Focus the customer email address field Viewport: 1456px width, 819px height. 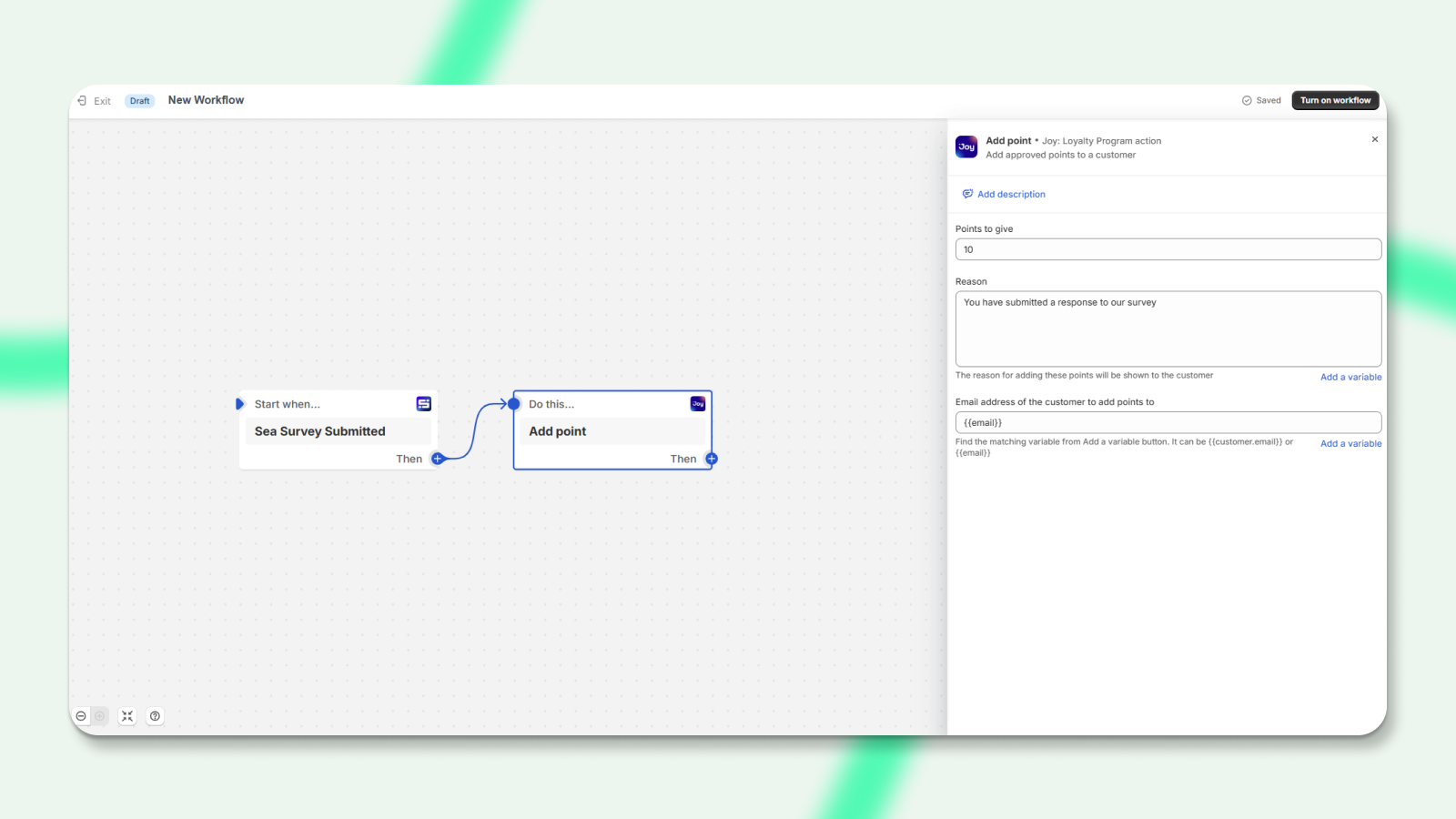tap(1168, 423)
